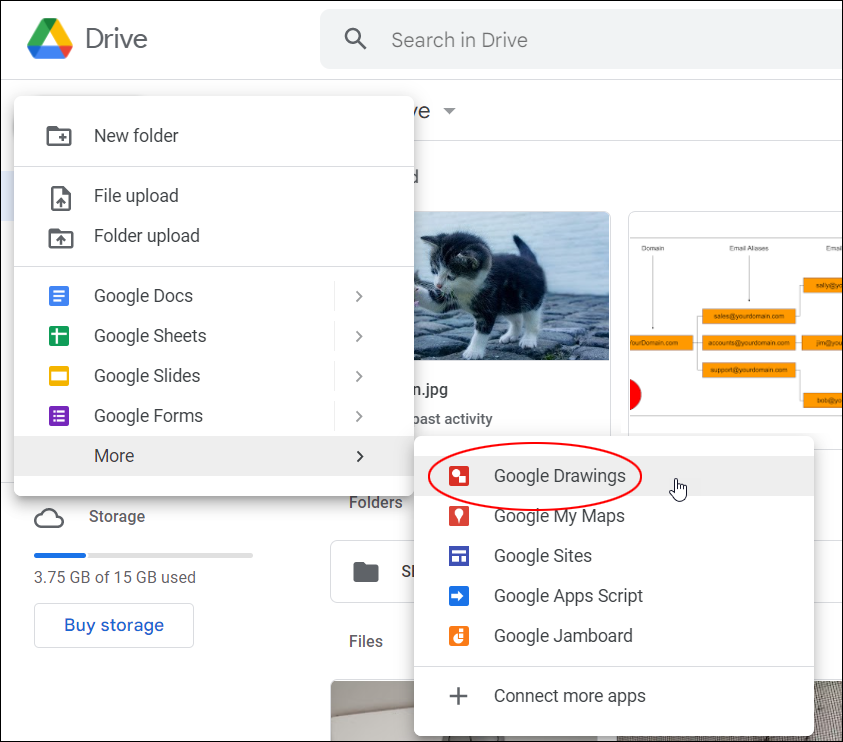This screenshot has height=742, width=843.
Task: Click the search magnifier icon
Action: coord(355,39)
